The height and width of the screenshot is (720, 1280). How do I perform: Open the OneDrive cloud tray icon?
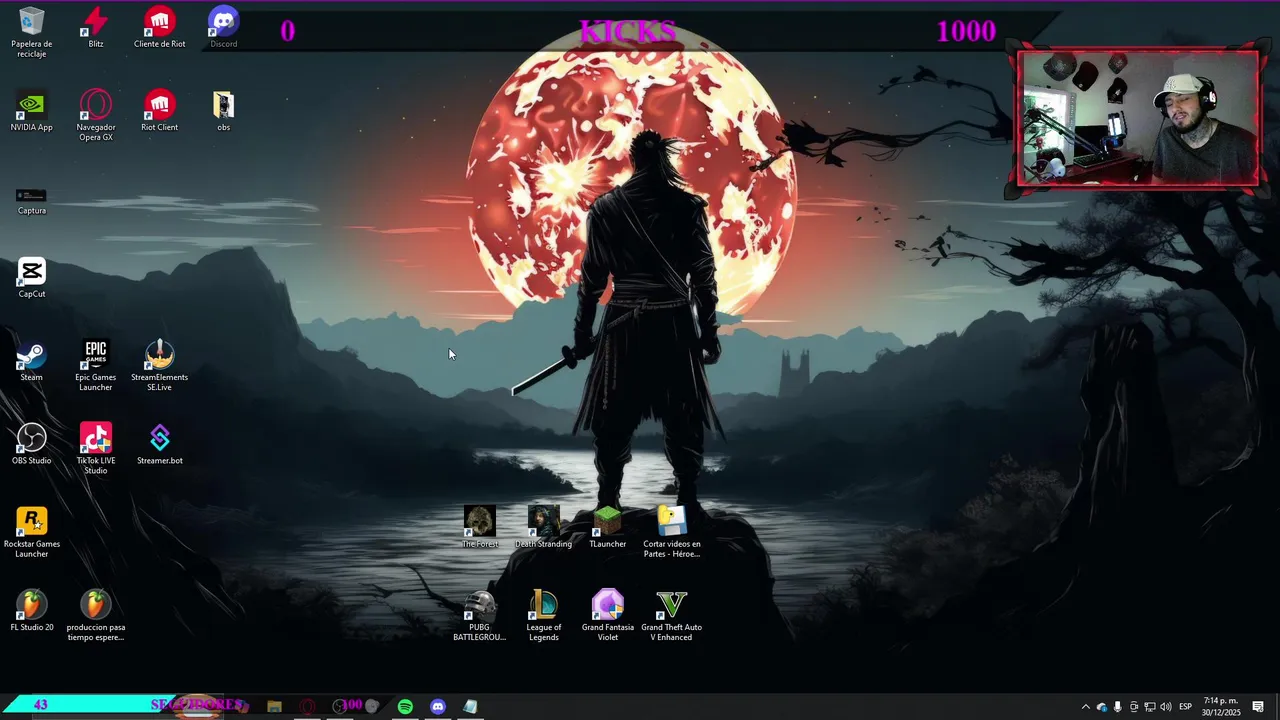(x=1102, y=707)
